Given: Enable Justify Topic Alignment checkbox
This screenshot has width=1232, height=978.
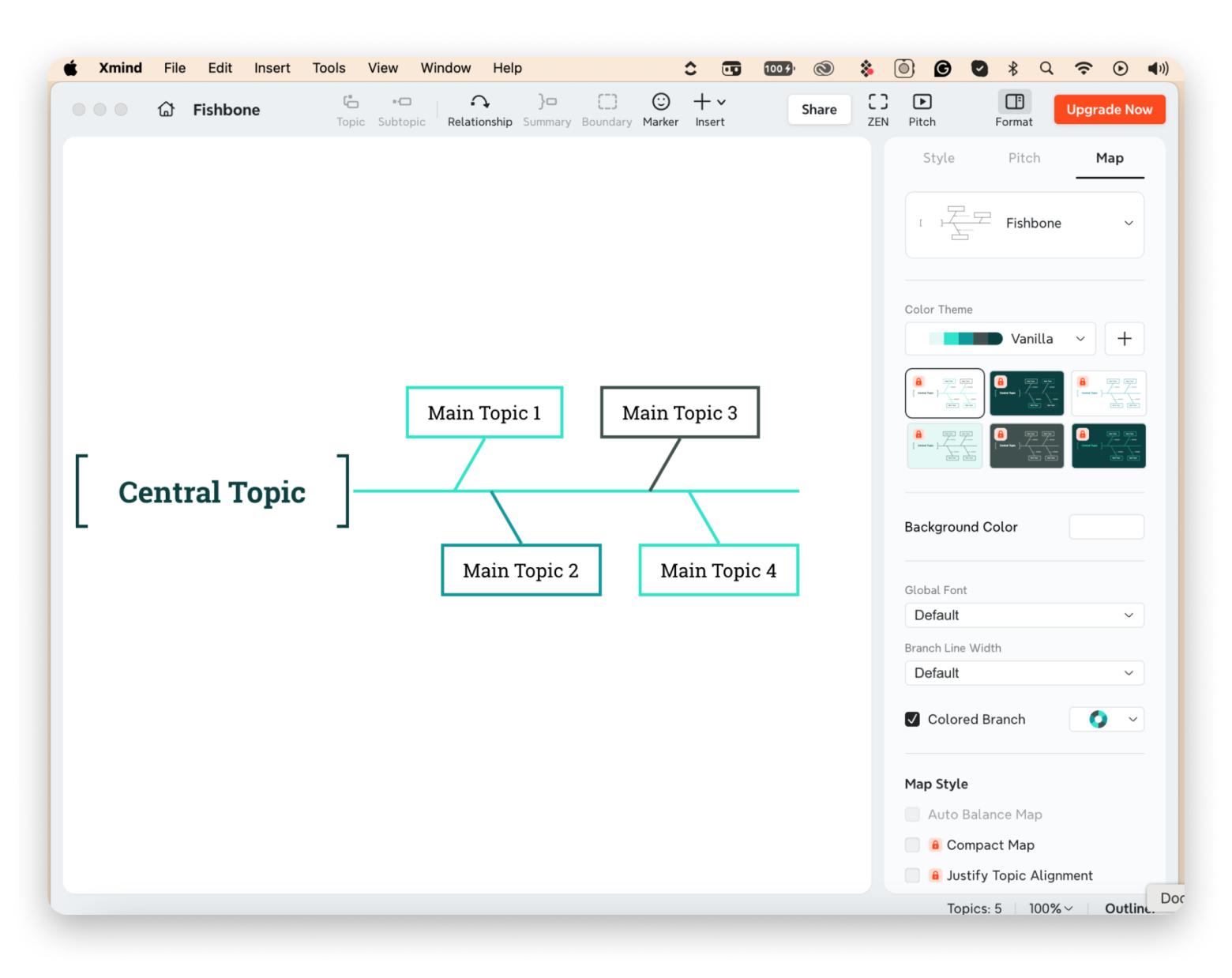Looking at the screenshot, I should 912,875.
